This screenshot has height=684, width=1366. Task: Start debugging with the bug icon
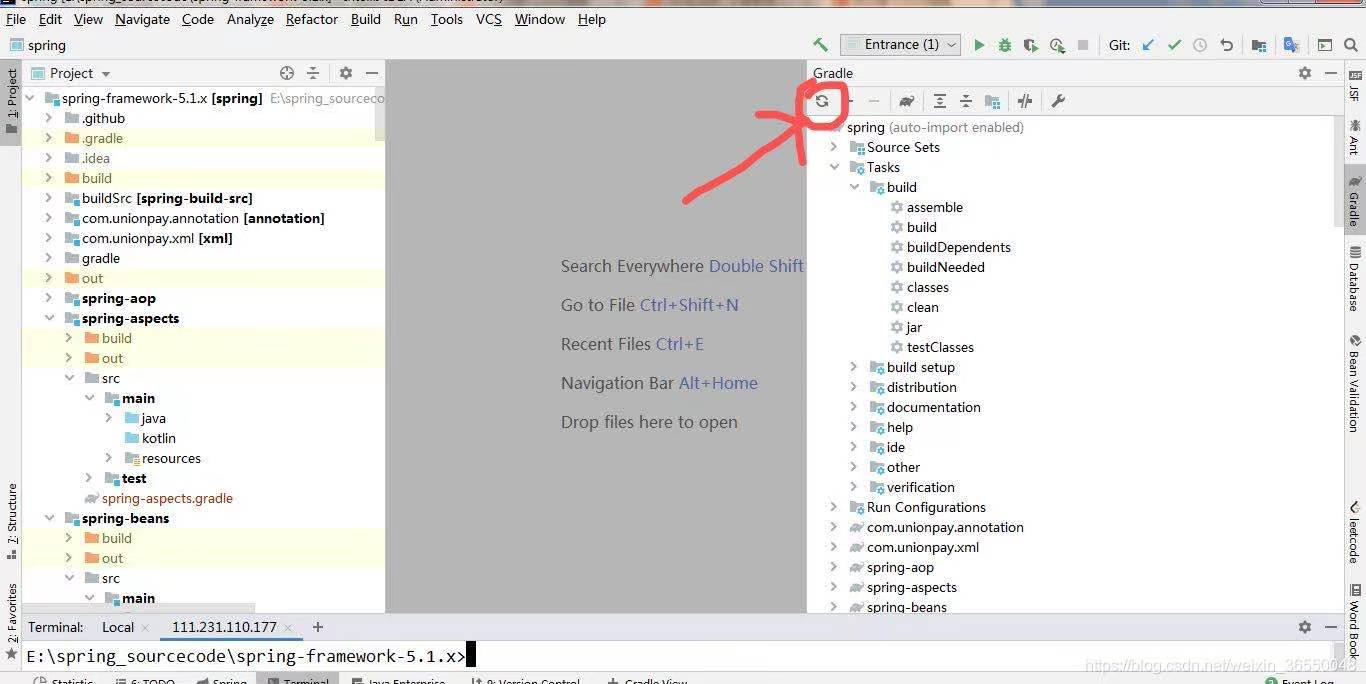[1005, 45]
